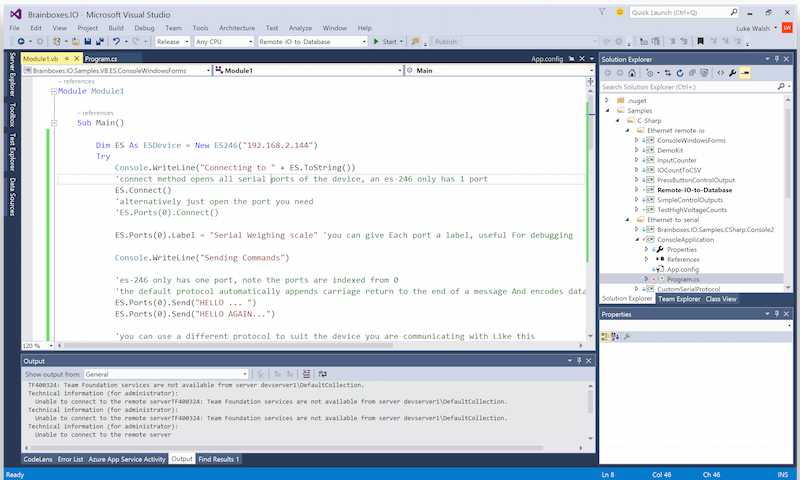Switch to Team Explorer tab
The height and width of the screenshot is (480, 800).
[679, 299]
